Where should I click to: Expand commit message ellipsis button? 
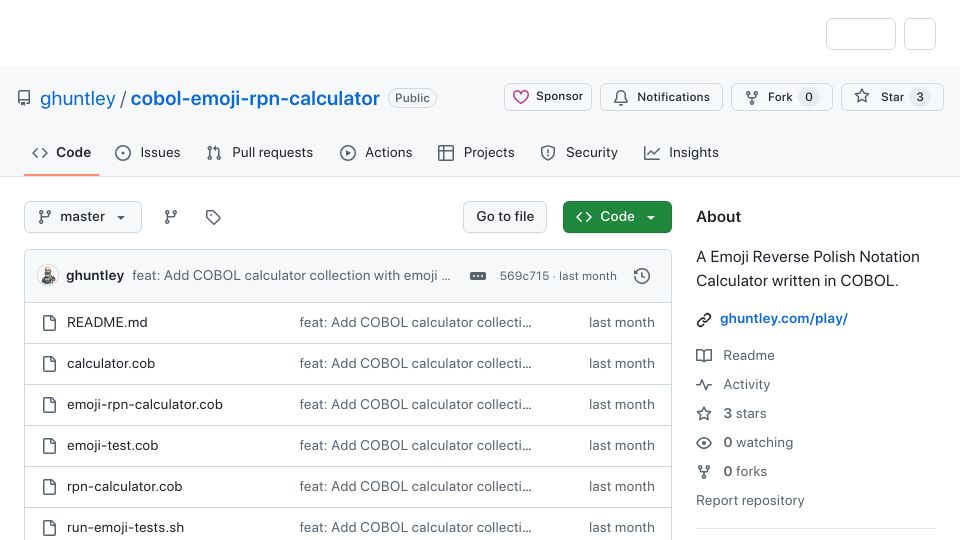pyautogui.click(x=478, y=276)
